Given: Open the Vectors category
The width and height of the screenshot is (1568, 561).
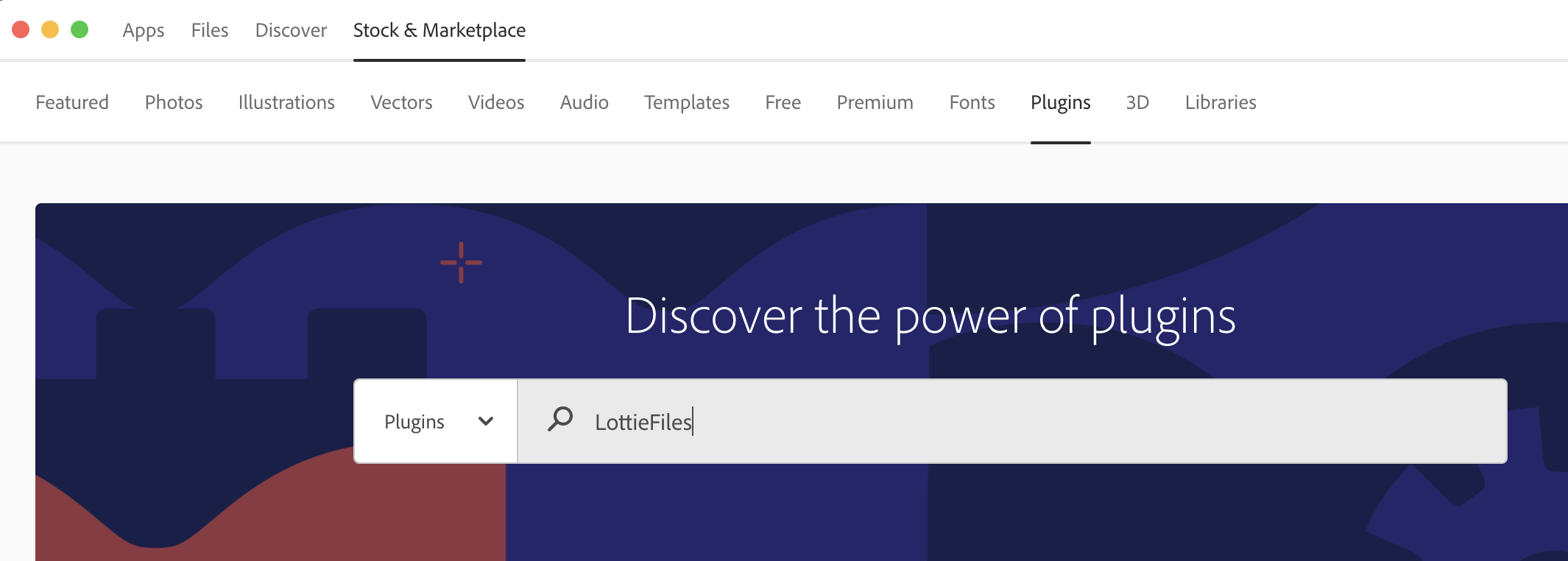Looking at the screenshot, I should point(401,102).
